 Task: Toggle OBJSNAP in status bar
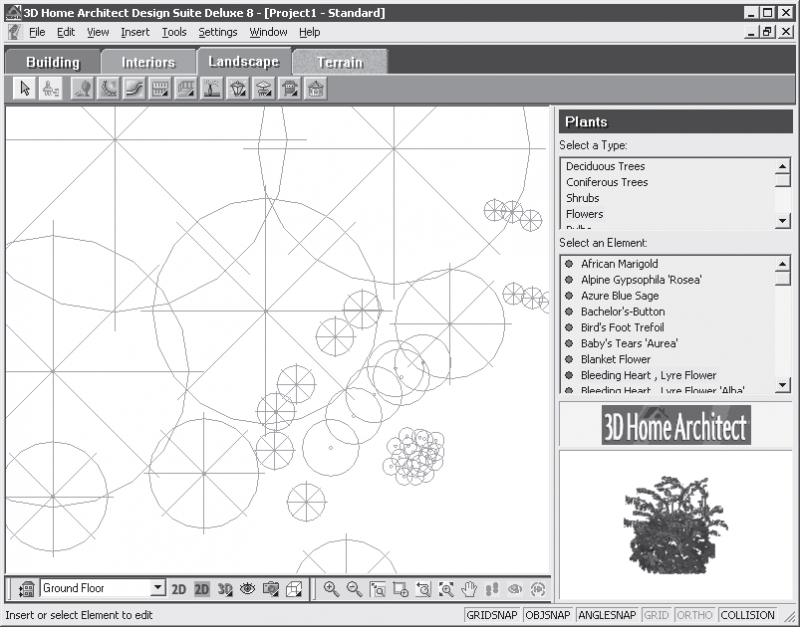tap(547, 615)
